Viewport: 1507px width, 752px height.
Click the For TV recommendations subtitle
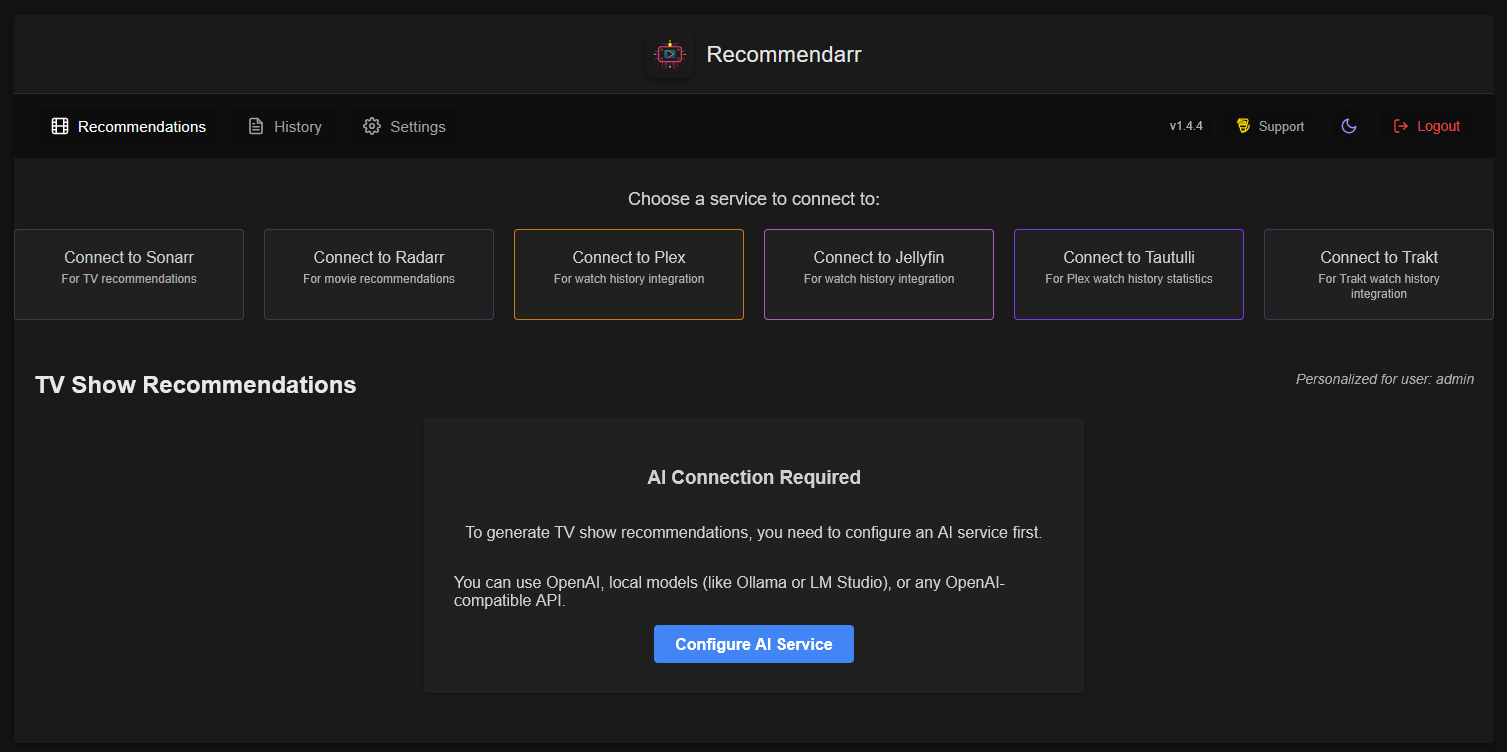(x=129, y=279)
